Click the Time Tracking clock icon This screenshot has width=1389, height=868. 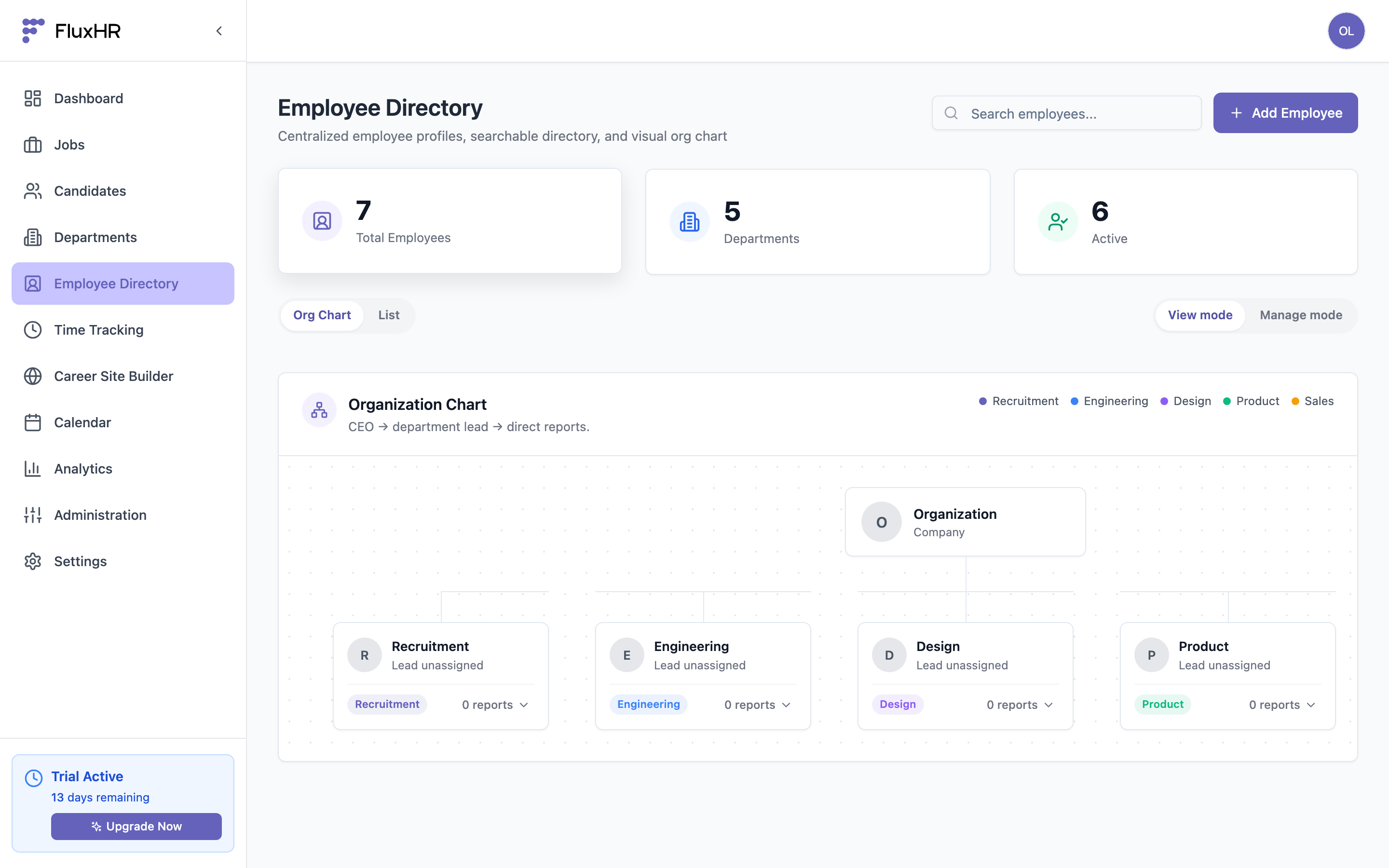[33, 330]
